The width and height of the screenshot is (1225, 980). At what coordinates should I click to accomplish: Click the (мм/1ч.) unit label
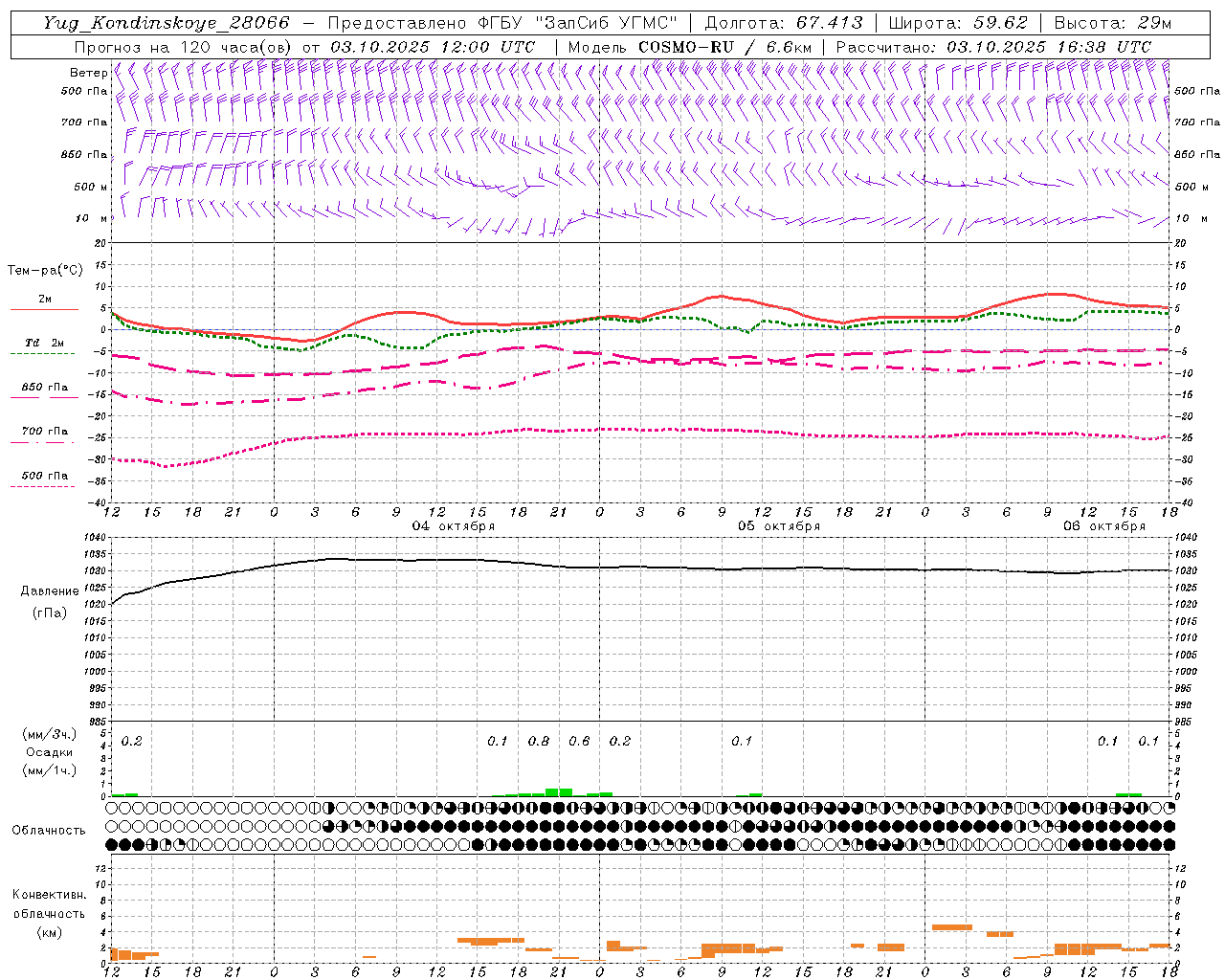49,770
